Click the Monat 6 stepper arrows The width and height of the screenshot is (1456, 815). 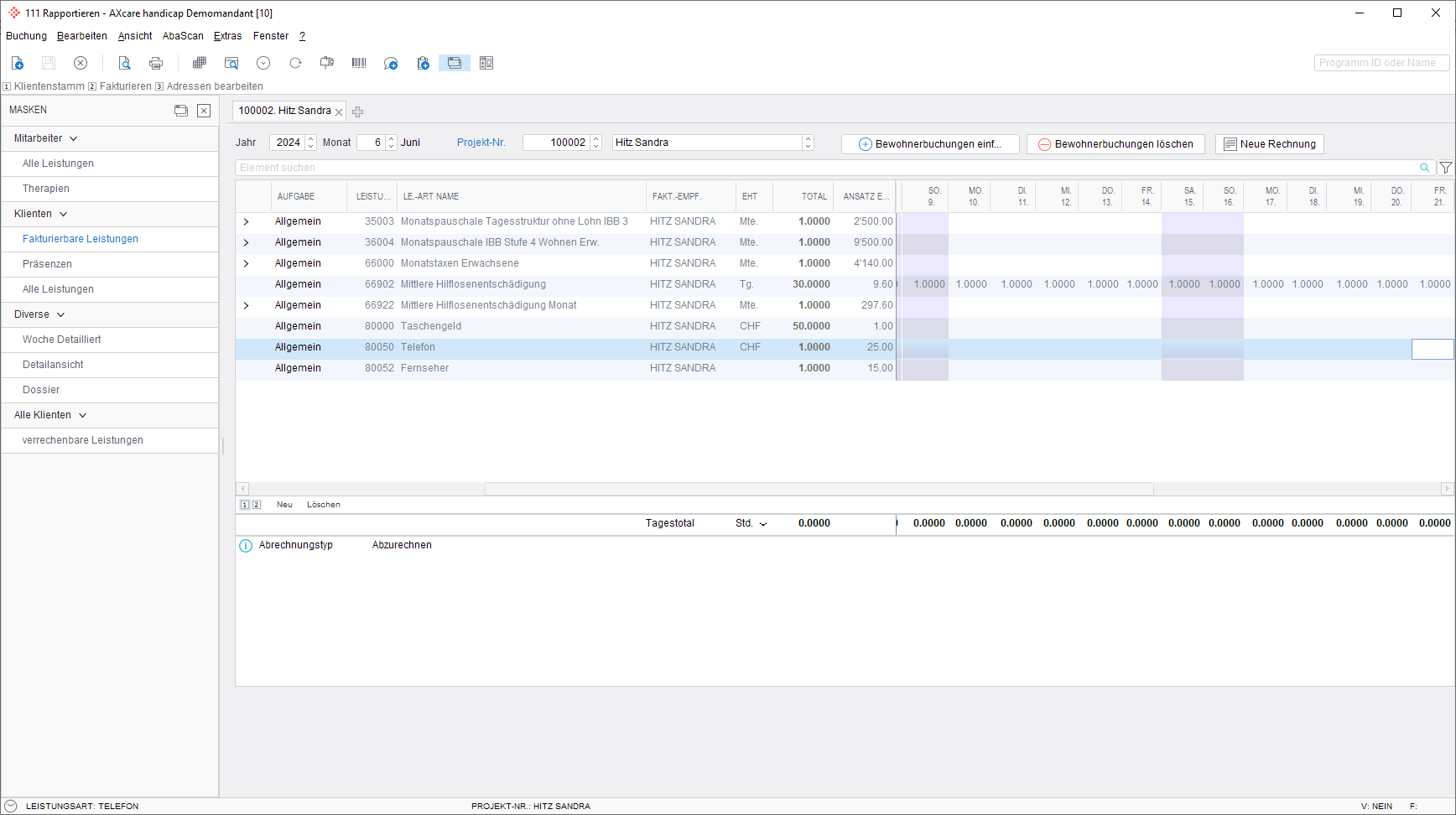391,143
